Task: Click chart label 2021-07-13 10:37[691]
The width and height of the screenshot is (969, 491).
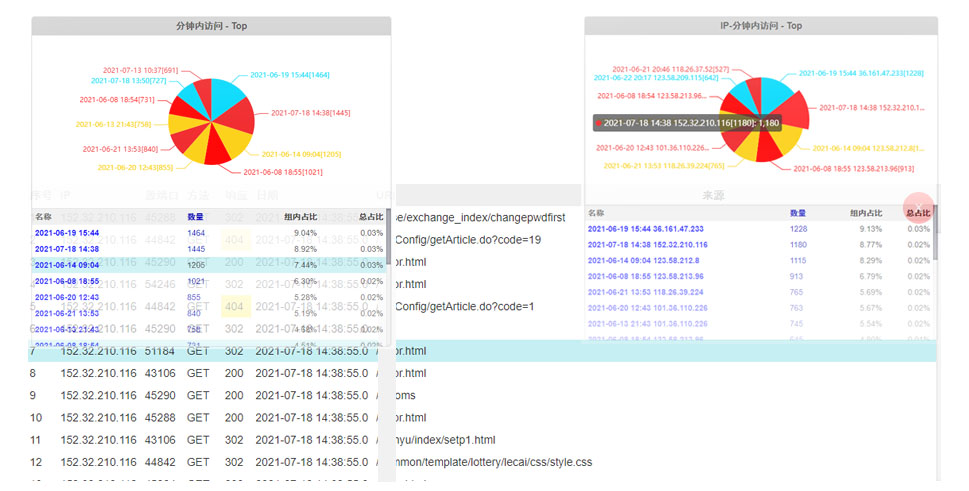Action: [140, 70]
